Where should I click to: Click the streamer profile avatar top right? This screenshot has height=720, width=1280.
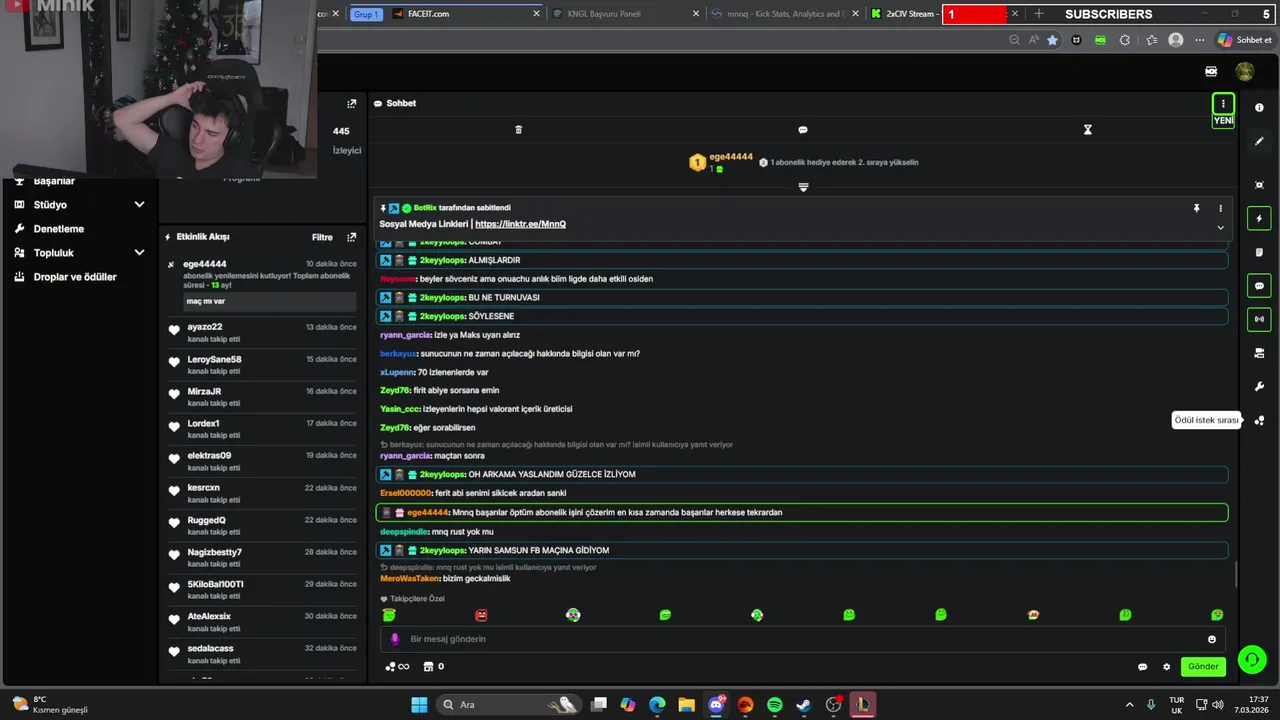1245,71
